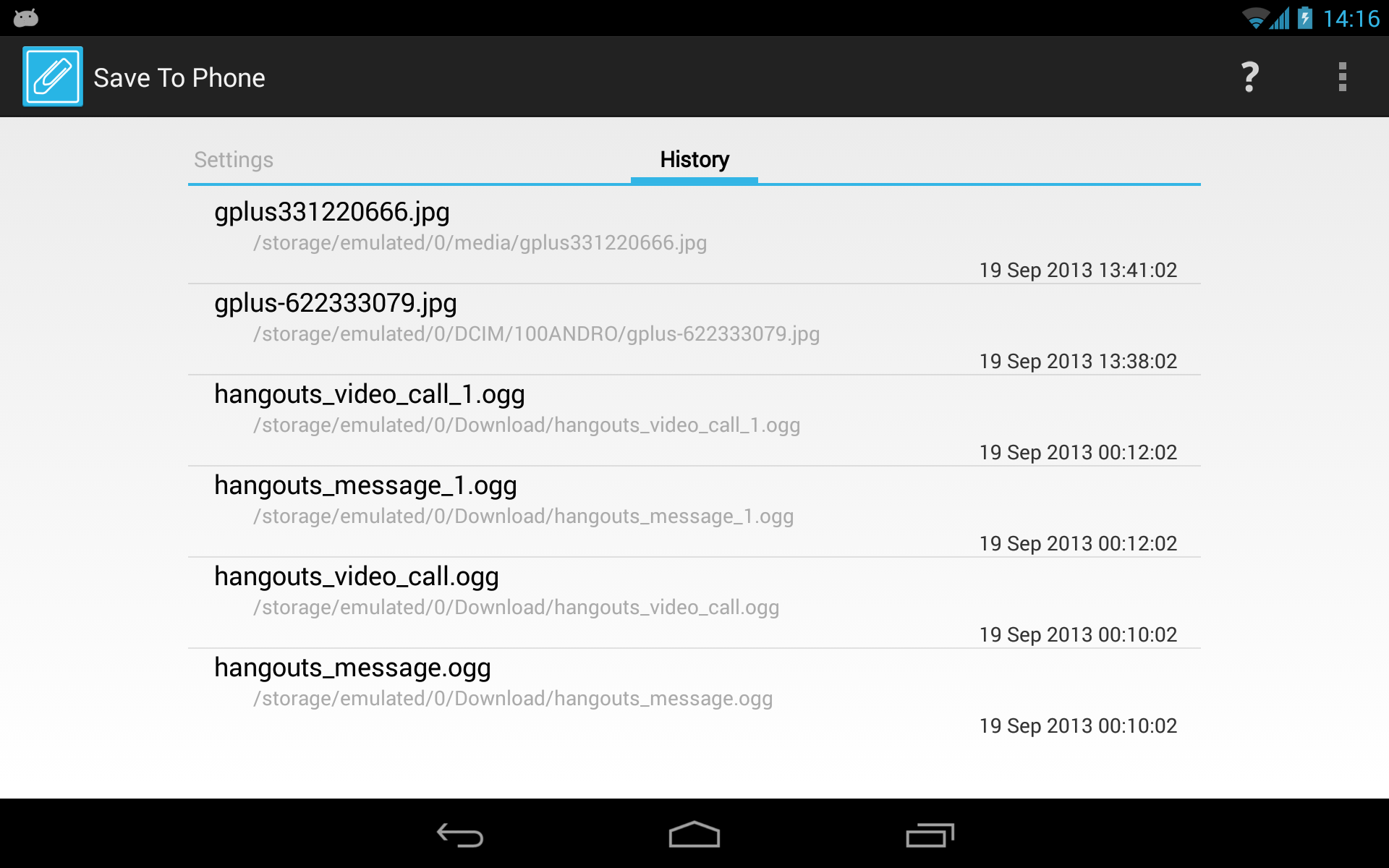Open the recent apps button

click(x=930, y=835)
